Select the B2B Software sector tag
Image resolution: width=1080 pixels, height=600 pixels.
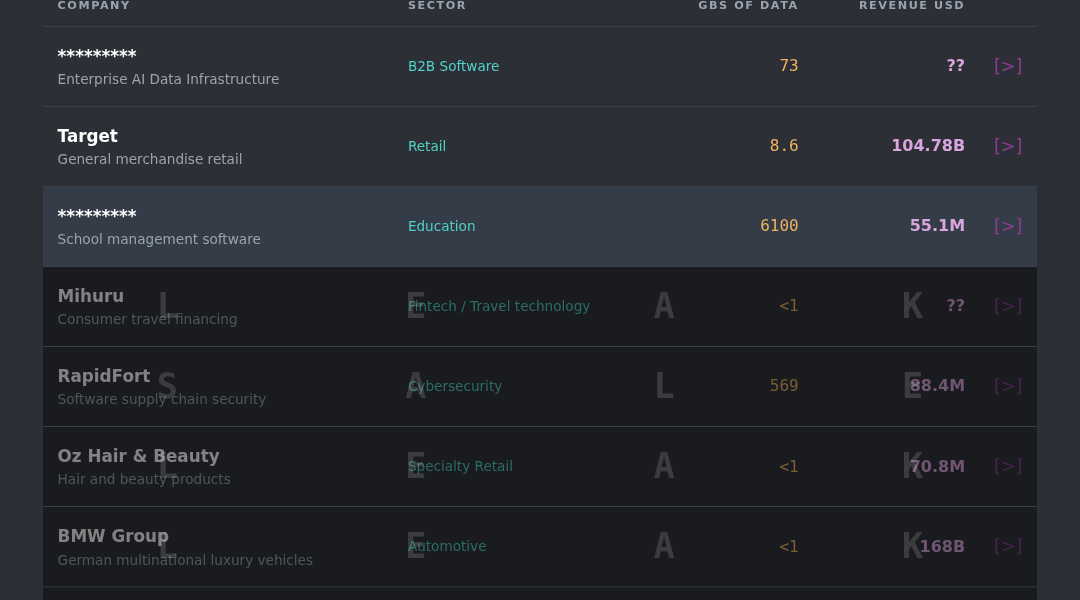point(453,66)
